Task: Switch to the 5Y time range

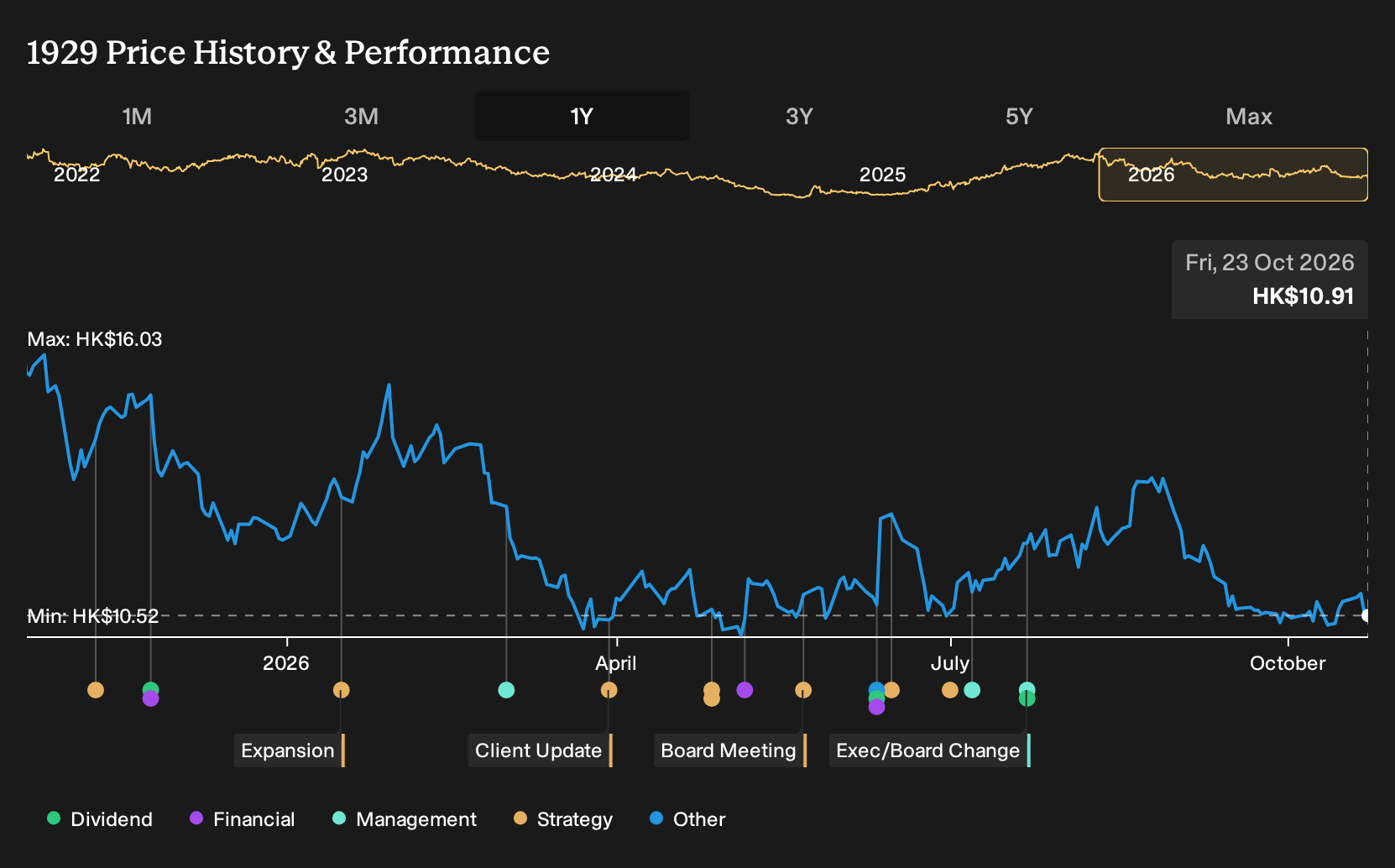Action: click(x=1019, y=116)
